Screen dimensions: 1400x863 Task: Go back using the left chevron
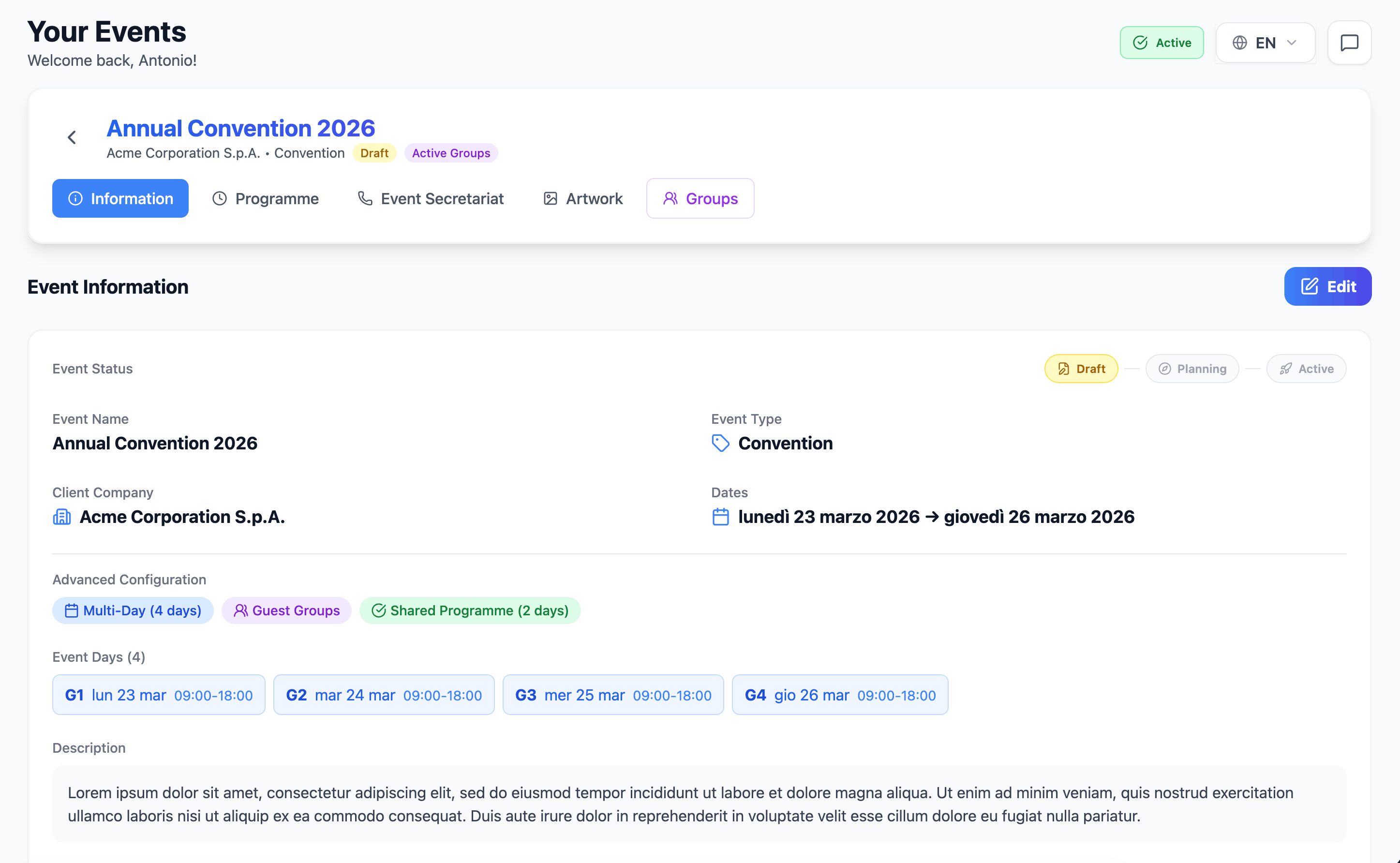coord(72,137)
